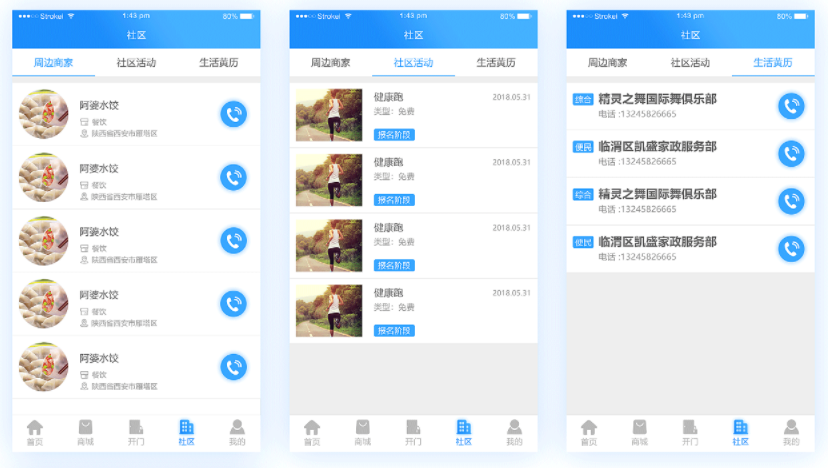Call the first 精灵之舞国际舞俱乐部 entry
Image resolution: width=828 pixels, height=468 pixels.
pos(791,106)
